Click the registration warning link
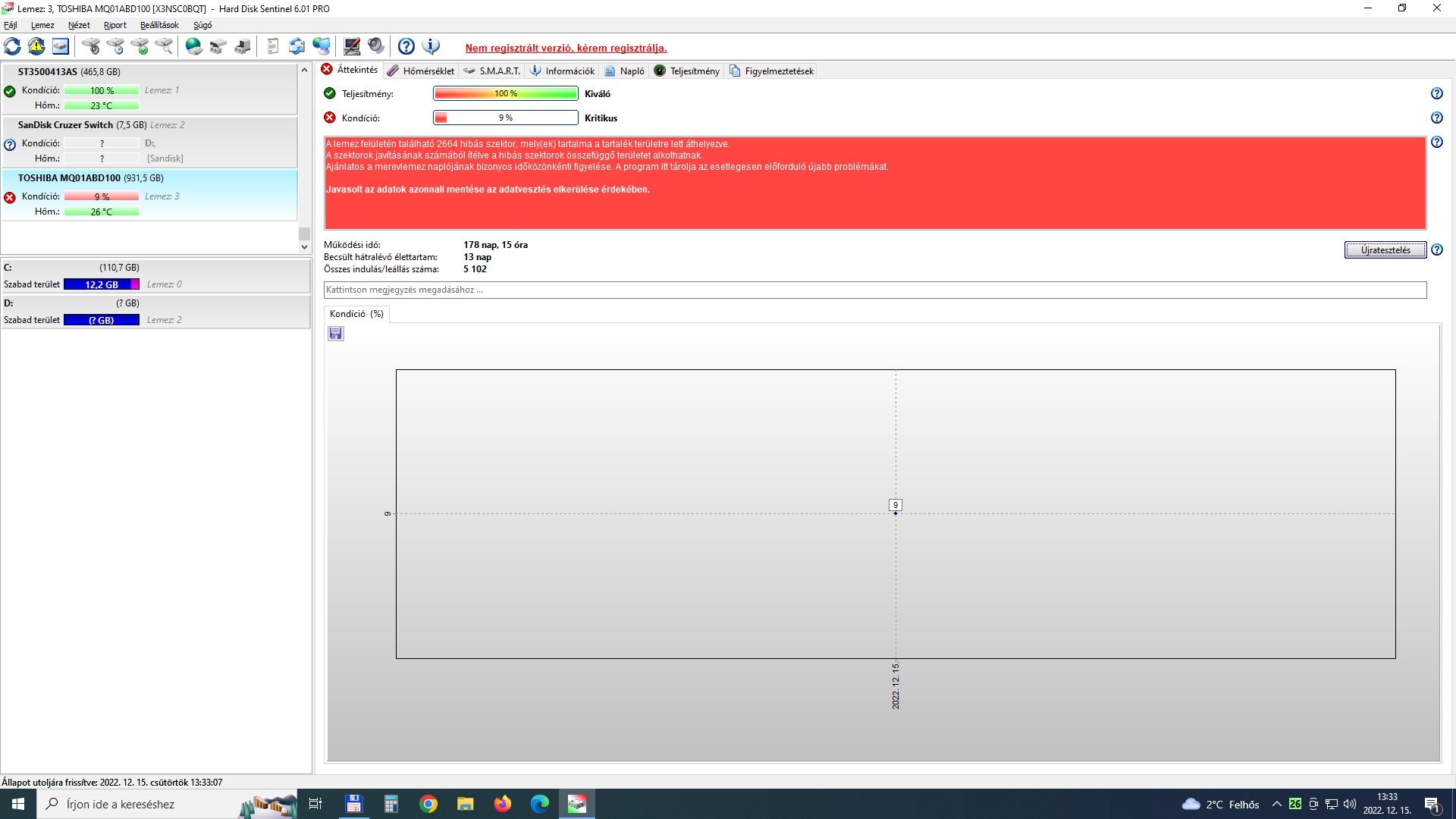This screenshot has width=1456, height=819. pos(566,48)
